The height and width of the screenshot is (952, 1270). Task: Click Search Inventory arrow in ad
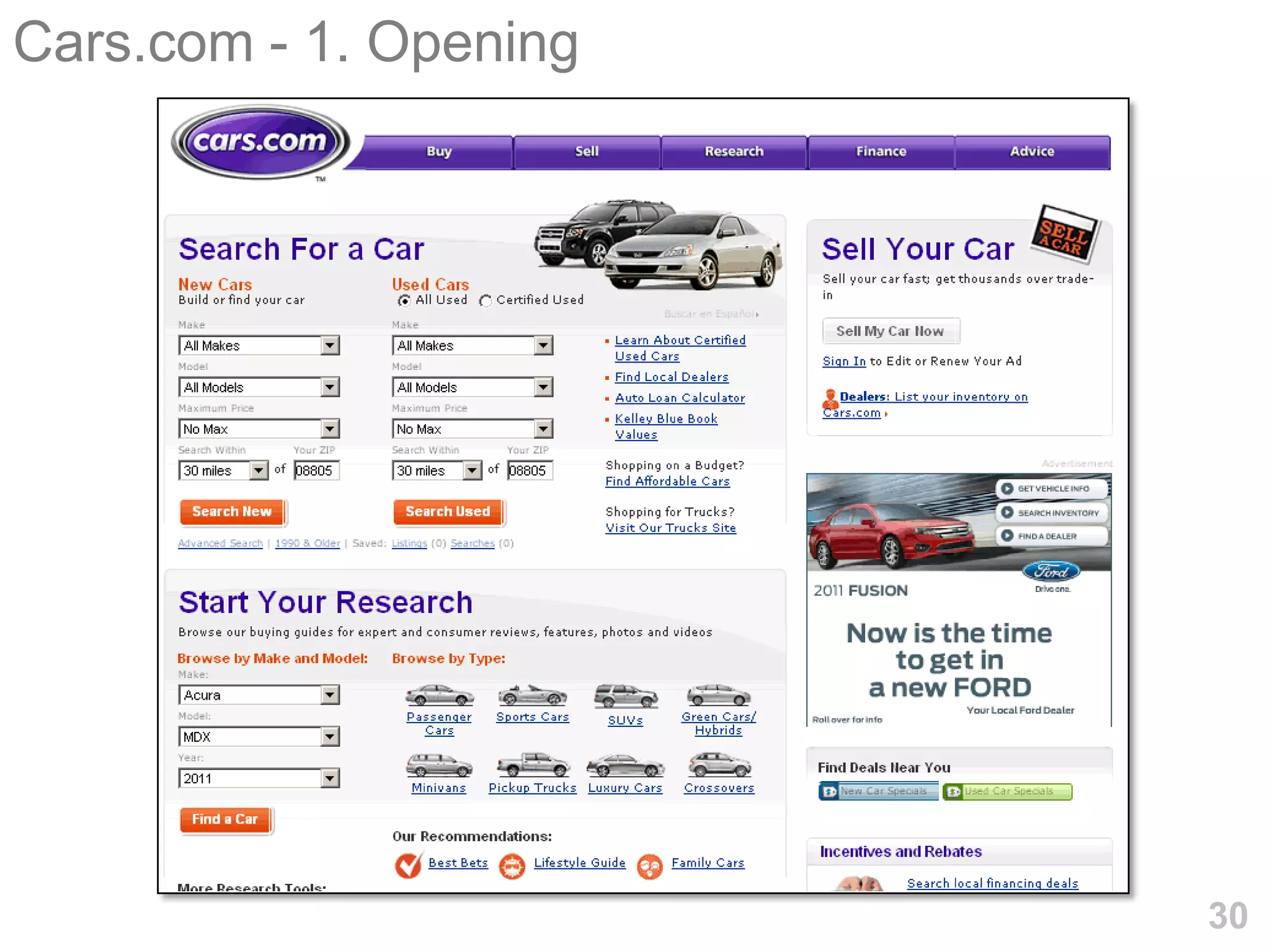(x=1007, y=513)
